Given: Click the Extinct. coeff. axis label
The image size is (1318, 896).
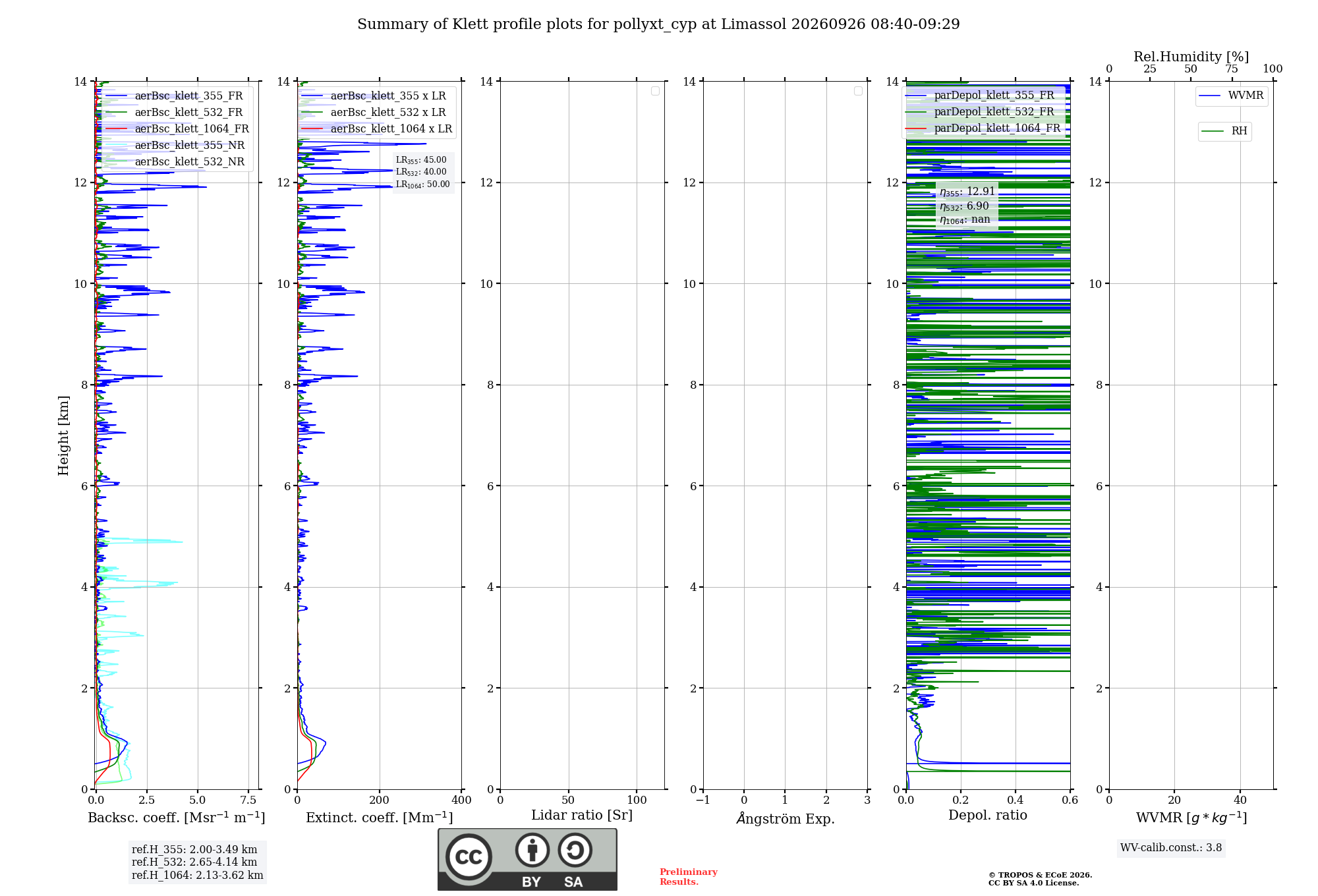Looking at the screenshot, I should point(380,818).
